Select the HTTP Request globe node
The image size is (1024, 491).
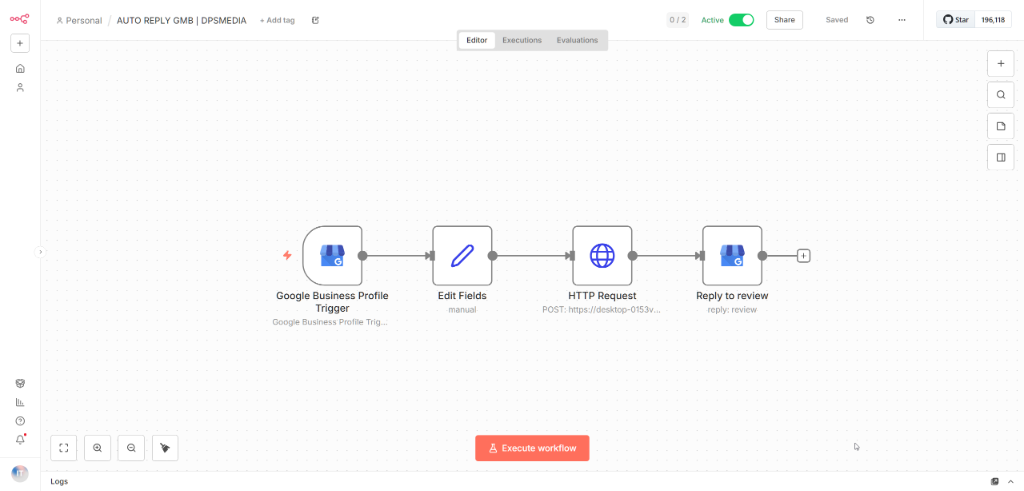pyautogui.click(x=602, y=255)
